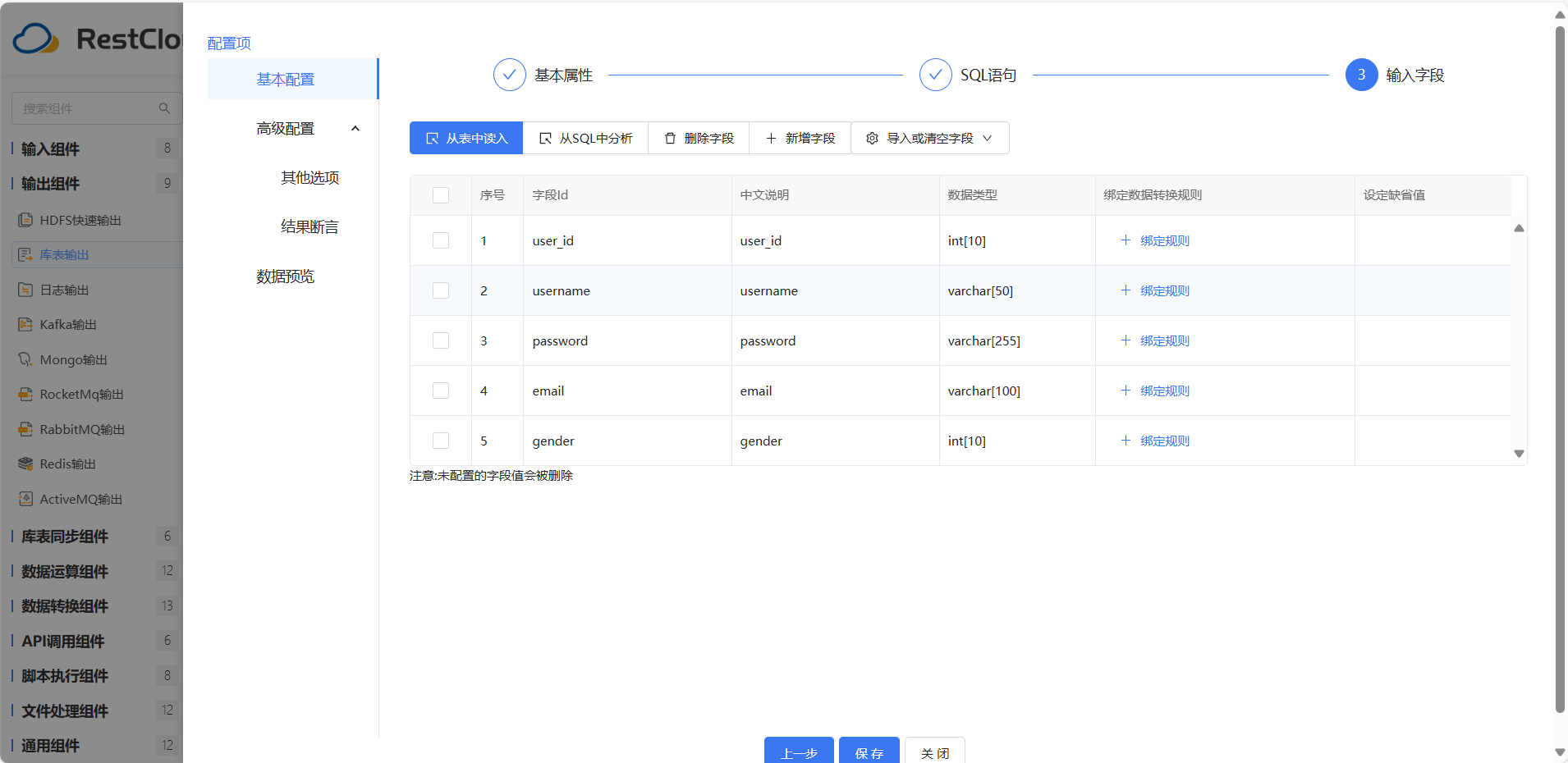Click 绑定规则 on the password row
The image size is (1568, 763).
pos(1163,340)
